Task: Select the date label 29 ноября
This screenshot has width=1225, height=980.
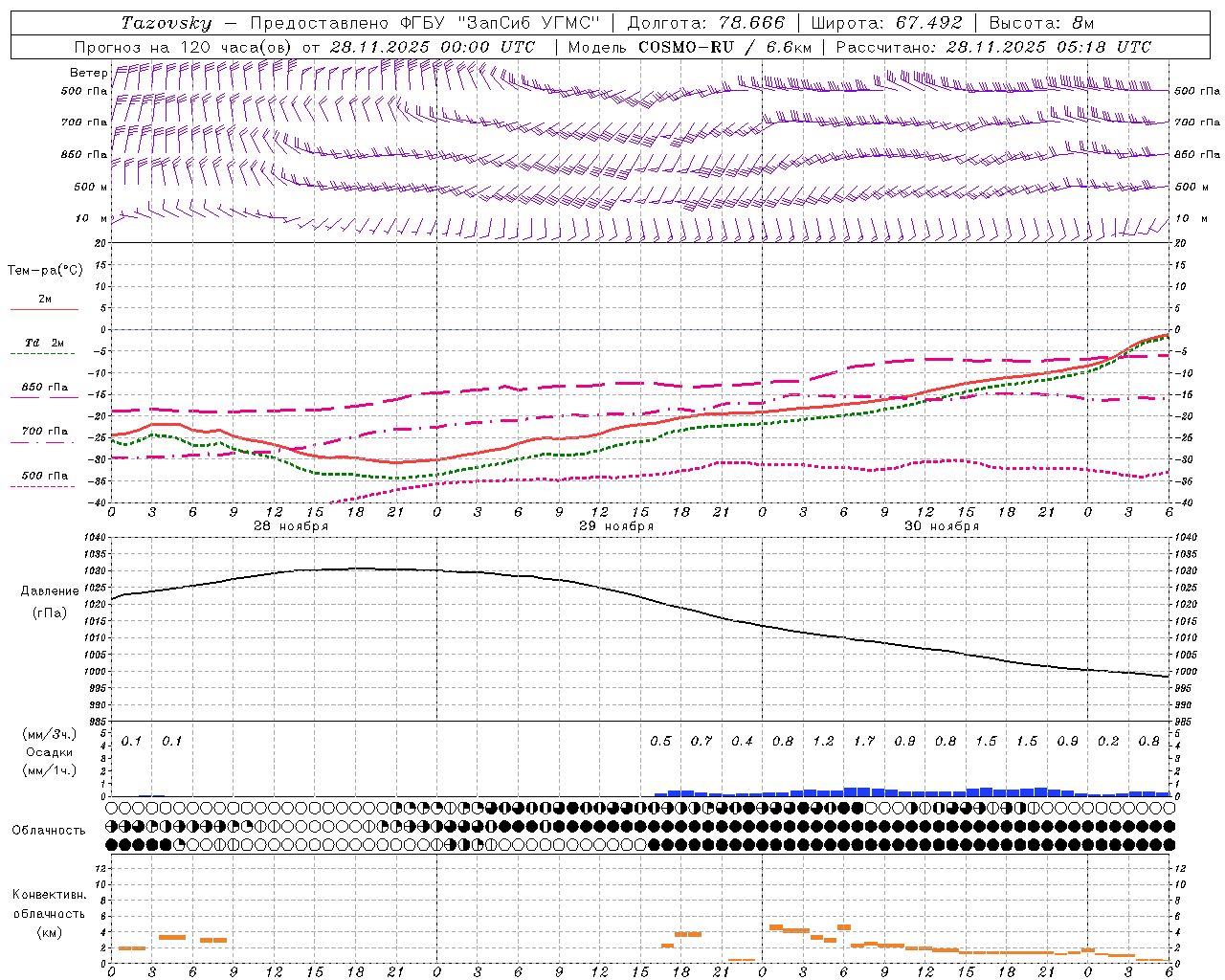Action: click(x=616, y=526)
